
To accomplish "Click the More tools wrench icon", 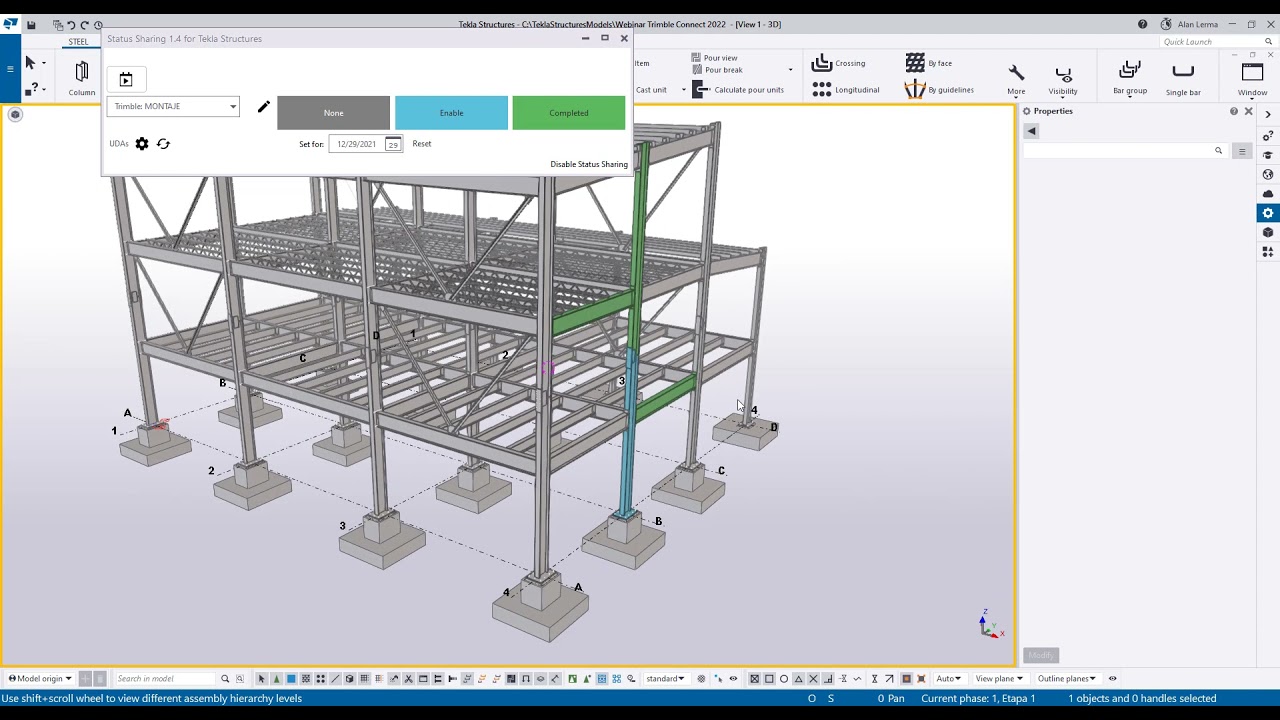I will 1016,79.
